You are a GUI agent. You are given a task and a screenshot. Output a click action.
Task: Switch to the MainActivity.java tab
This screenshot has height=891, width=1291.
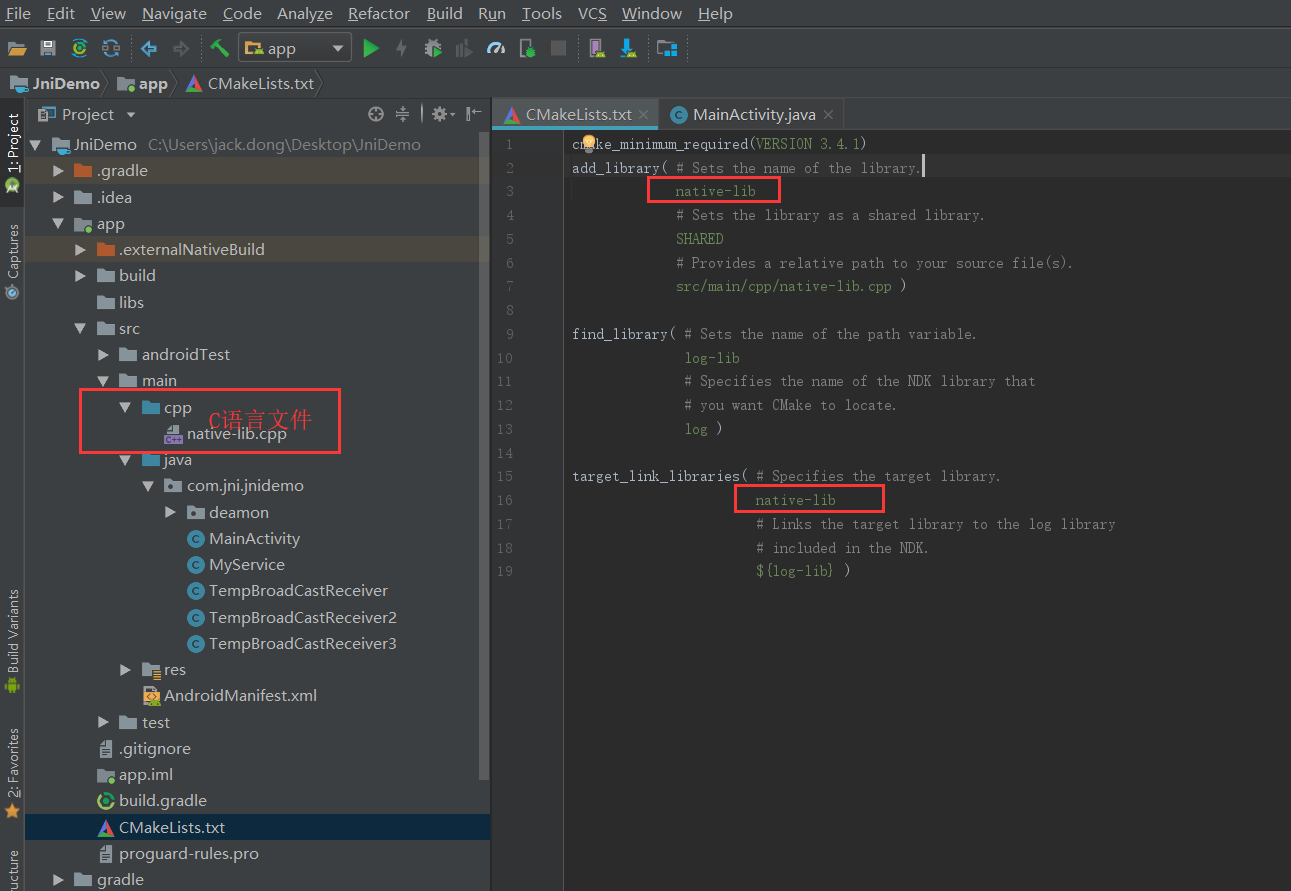click(x=752, y=114)
